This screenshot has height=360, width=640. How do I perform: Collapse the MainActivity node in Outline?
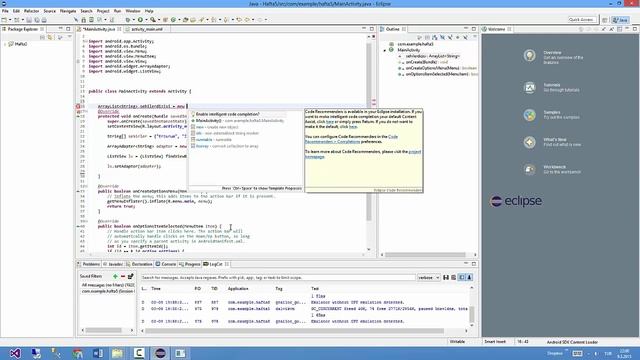[384, 50]
